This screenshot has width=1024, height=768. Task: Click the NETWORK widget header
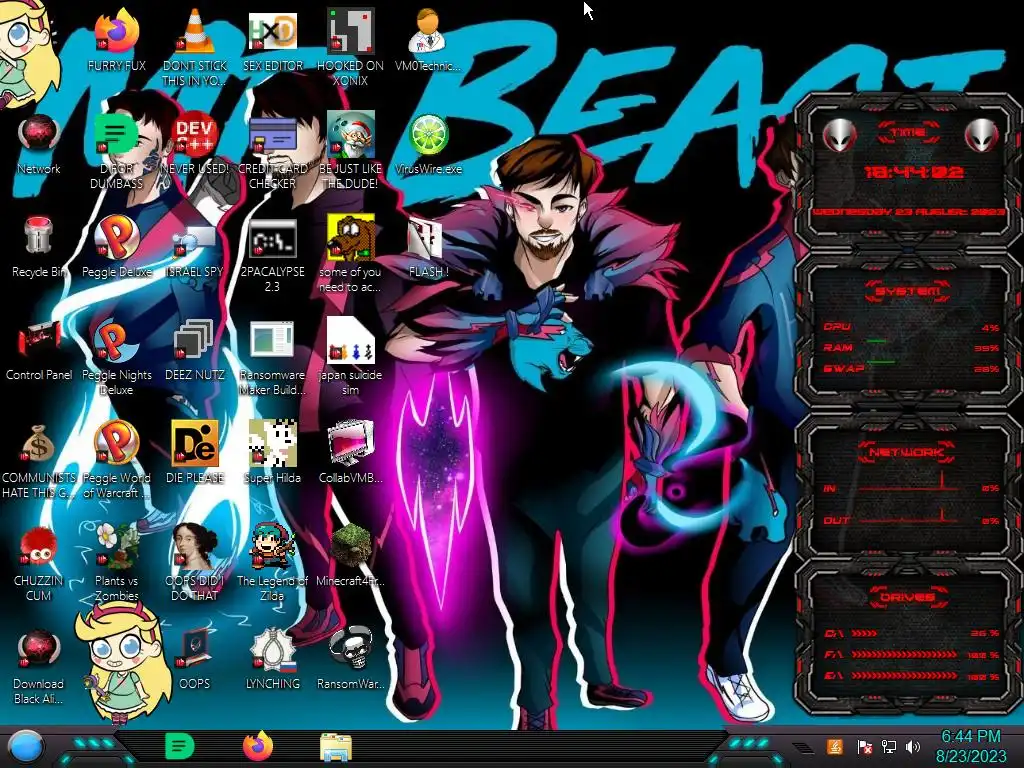point(908,452)
